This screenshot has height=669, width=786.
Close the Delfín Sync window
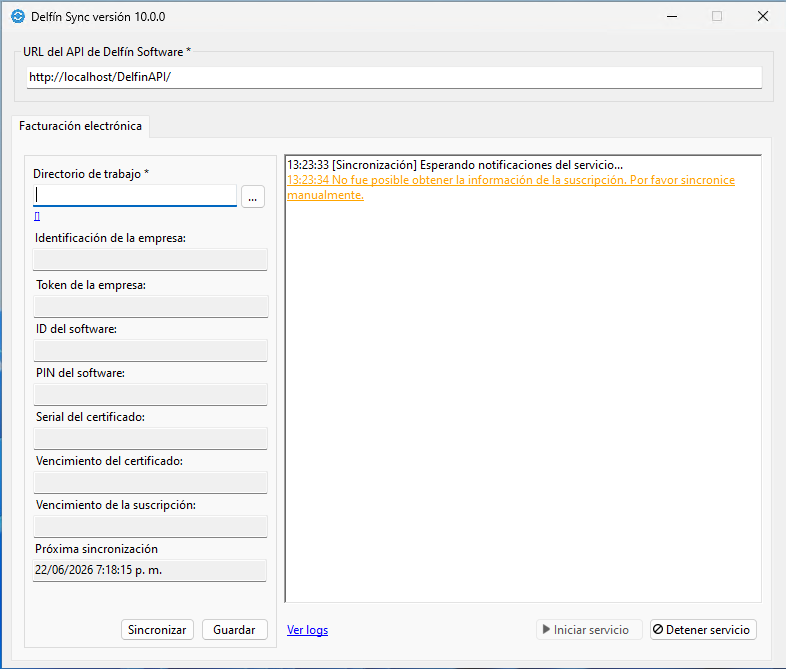(x=762, y=17)
